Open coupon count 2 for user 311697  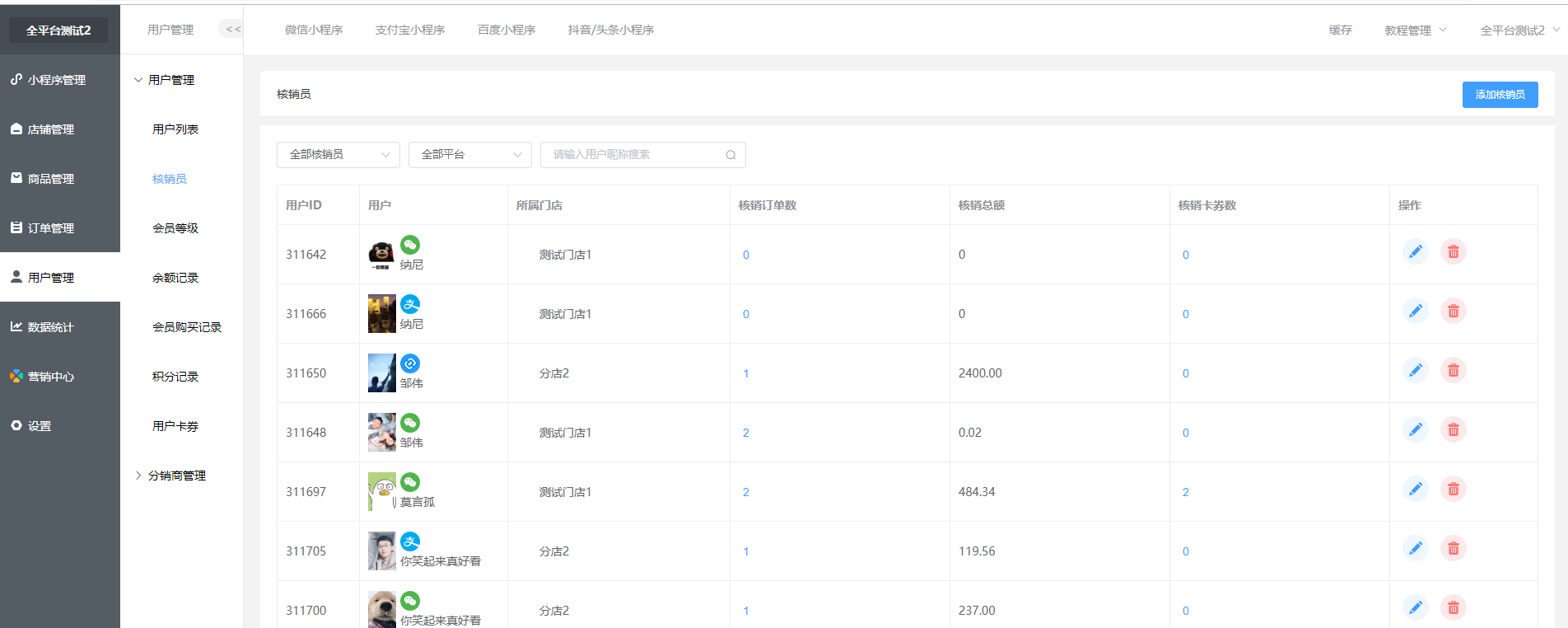pyautogui.click(x=1186, y=492)
